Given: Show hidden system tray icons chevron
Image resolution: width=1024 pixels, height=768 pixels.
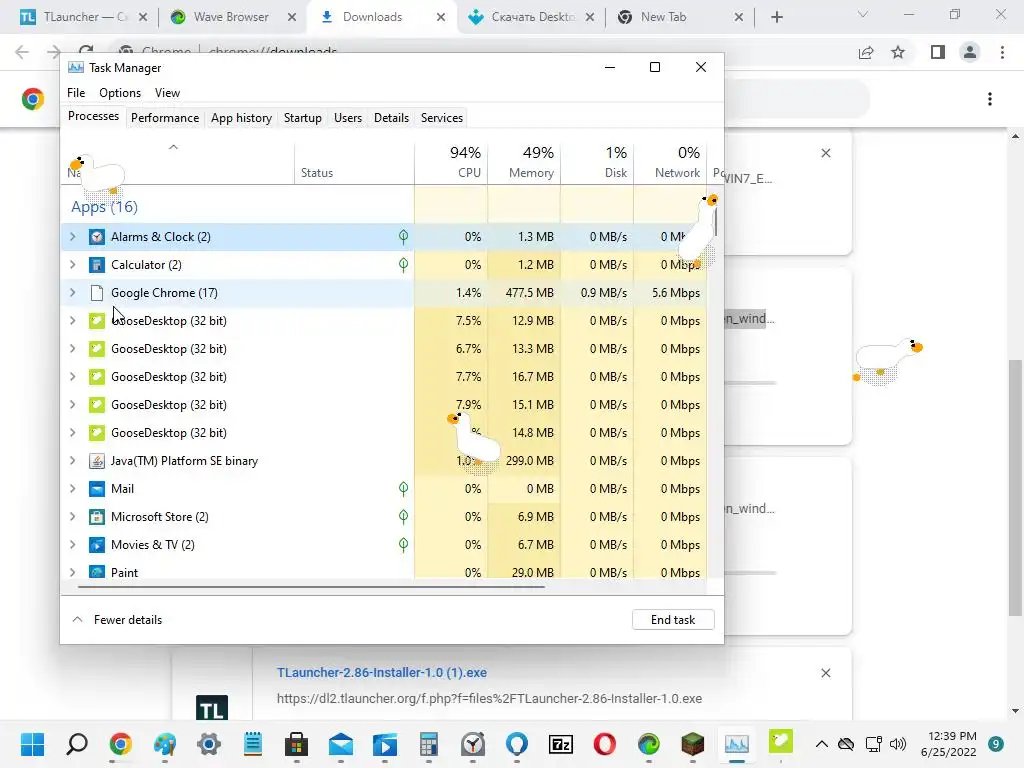Looking at the screenshot, I should coord(822,744).
